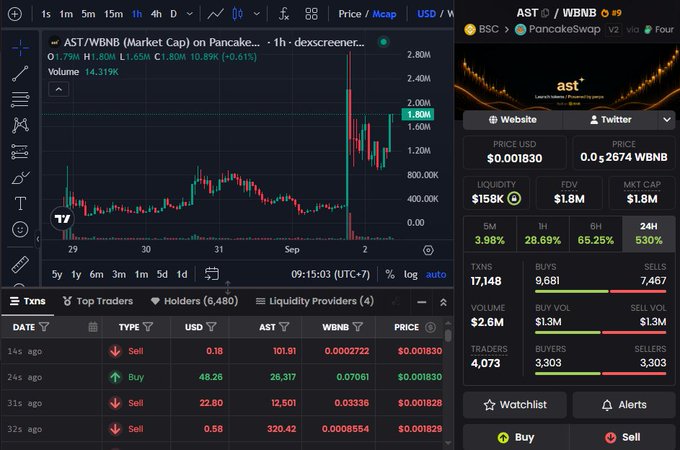The height and width of the screenshot is (450, 680).
Task: Filter transactions by WBNB funnel icon
Action: click(357, 327)
